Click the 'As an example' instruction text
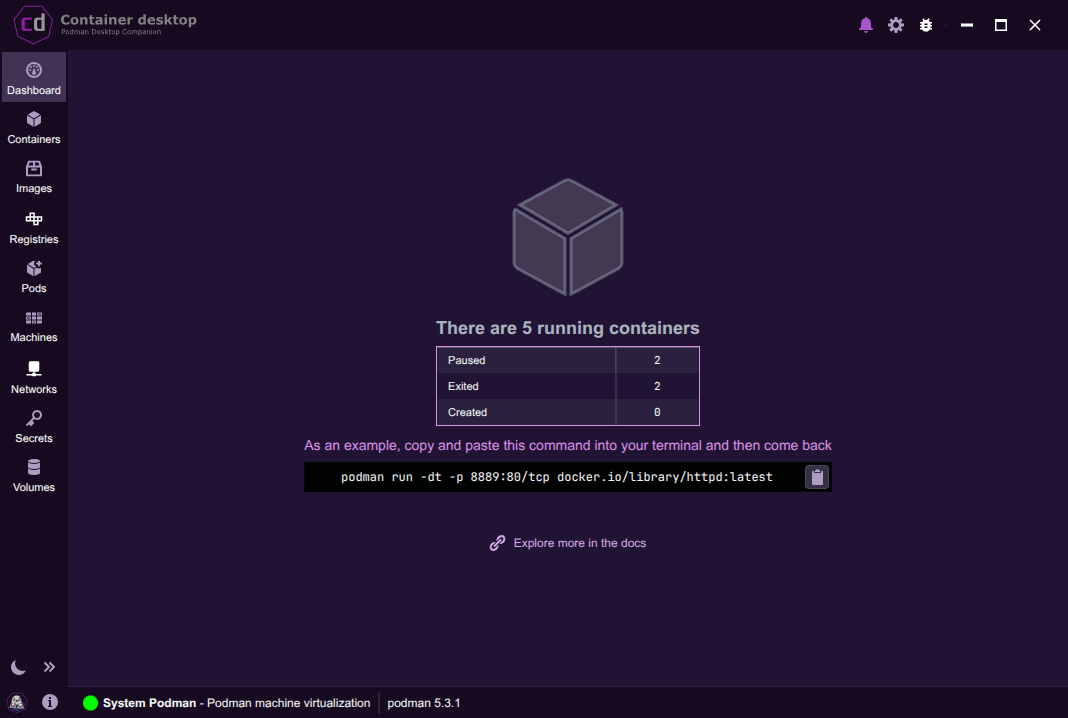The height and width of the screenshot is (718, 1068). pos(567,446)
